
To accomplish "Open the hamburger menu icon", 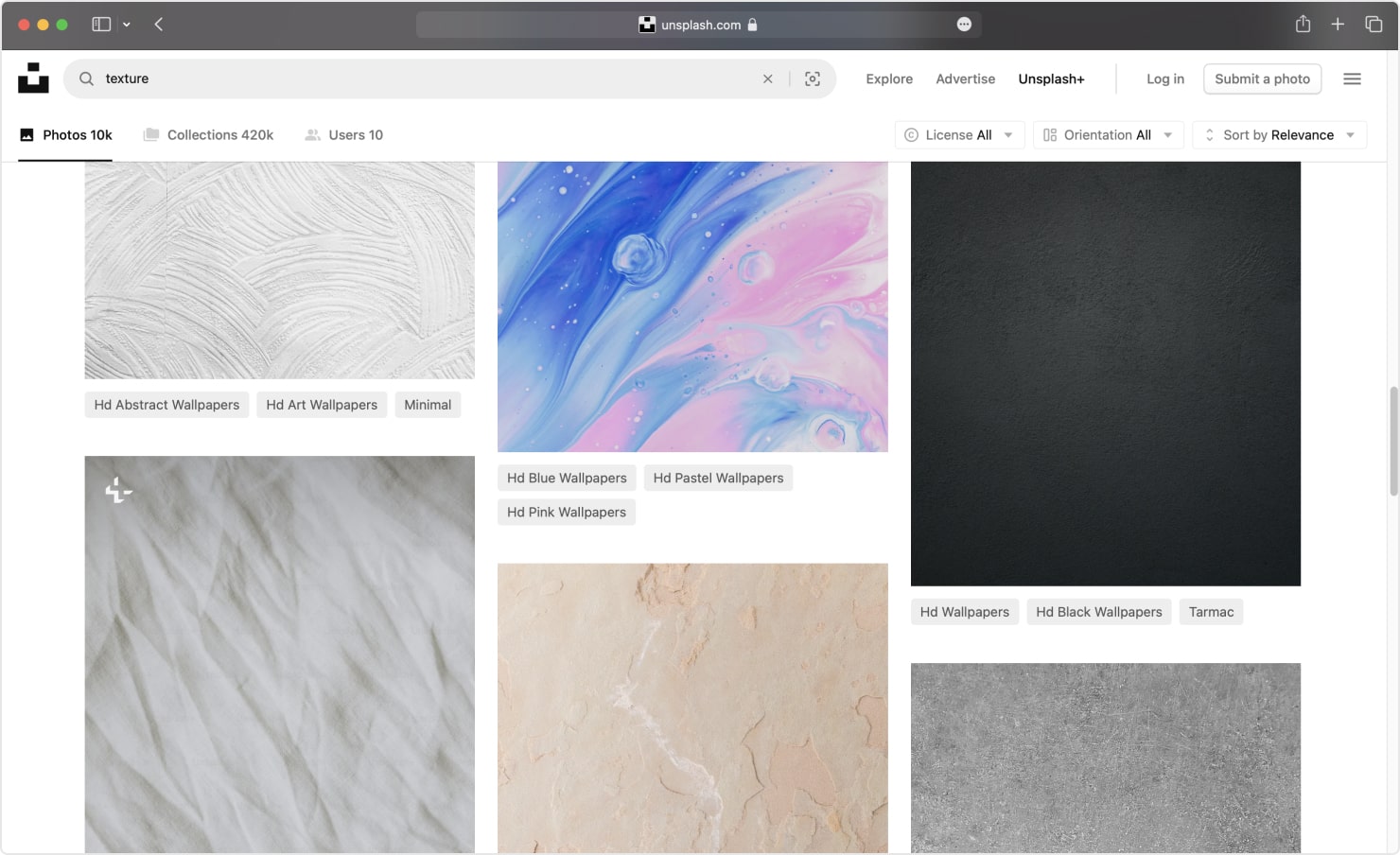I will (x=1352, y=79).
